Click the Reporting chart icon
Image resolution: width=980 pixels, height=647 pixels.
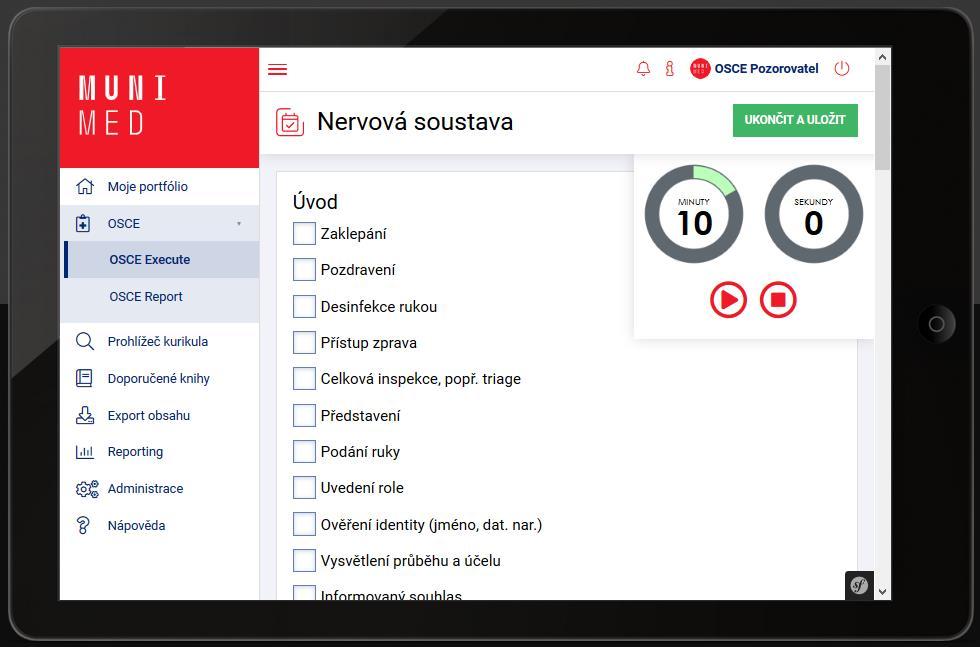tap(84, 451)
